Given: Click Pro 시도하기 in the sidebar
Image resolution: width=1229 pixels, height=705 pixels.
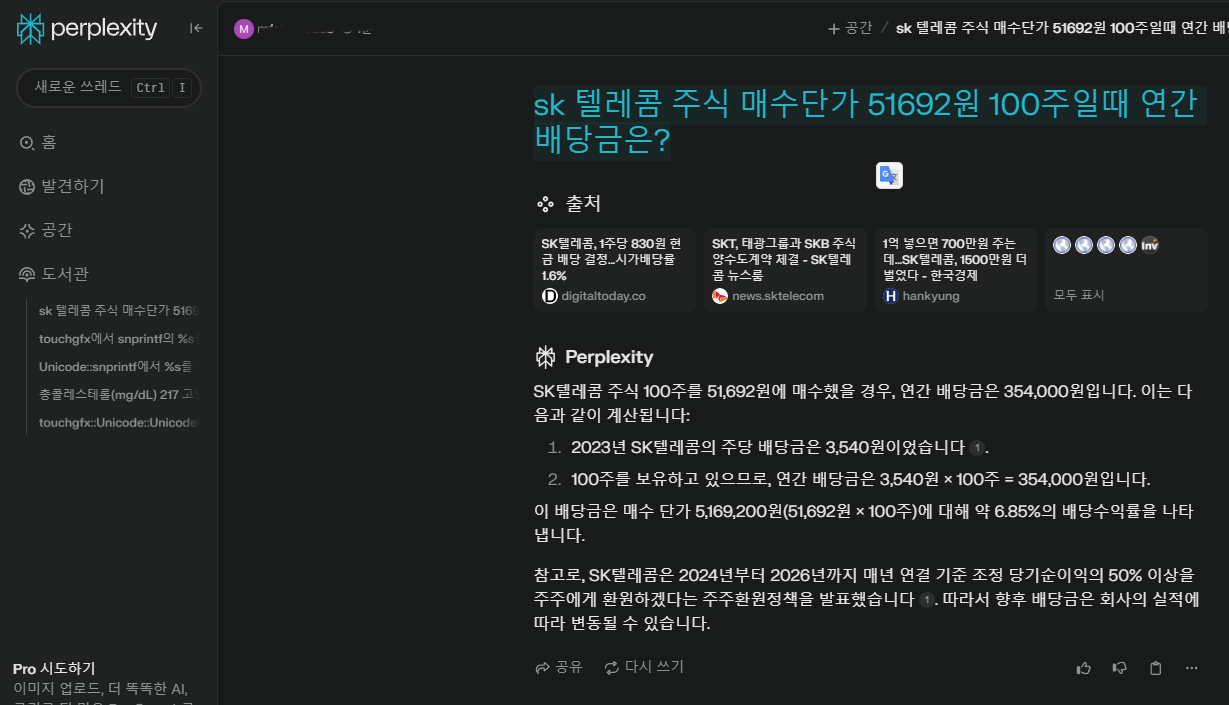Looking at the screenshot, I should click(54, 668).
